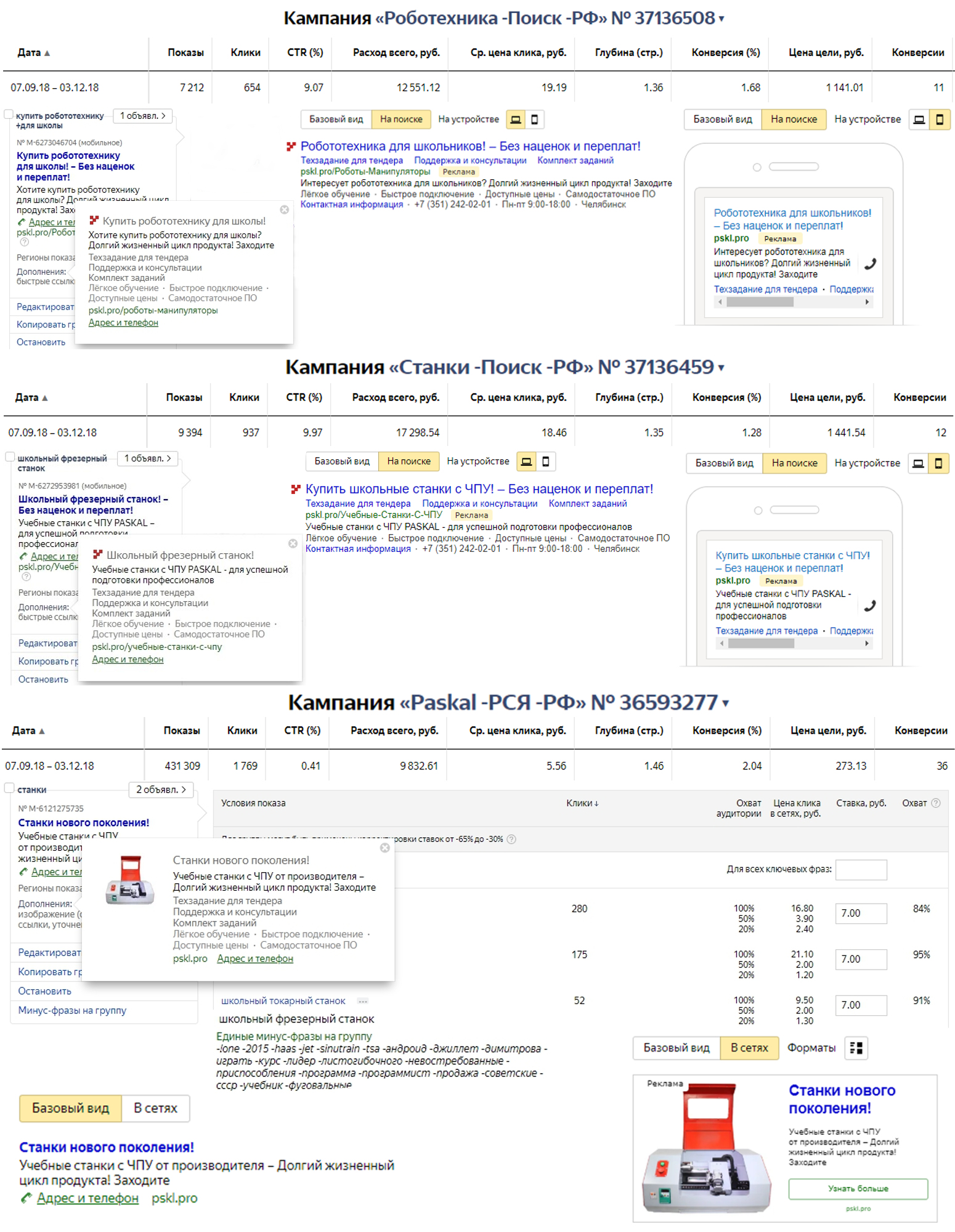Click help icon beside last Охват column
Screen dimensions: 955x1232
[x=936, y=803]
